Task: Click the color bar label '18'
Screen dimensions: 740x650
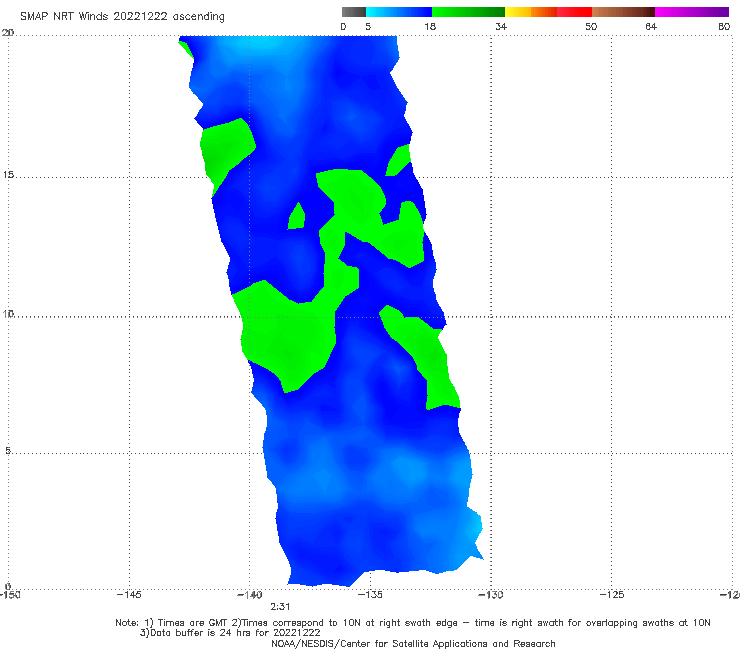Action: pos(430,27)
